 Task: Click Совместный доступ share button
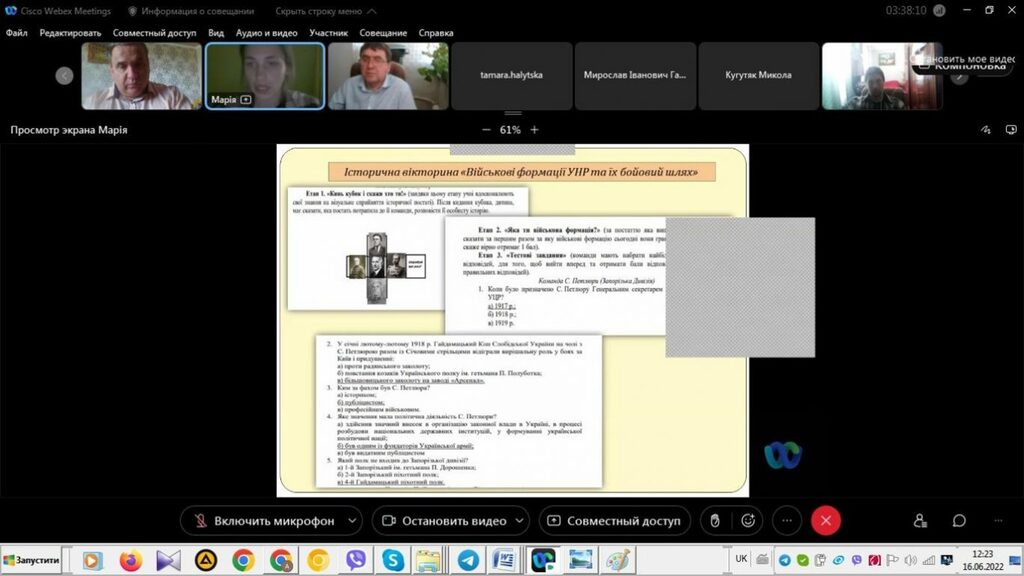point(614,521)
